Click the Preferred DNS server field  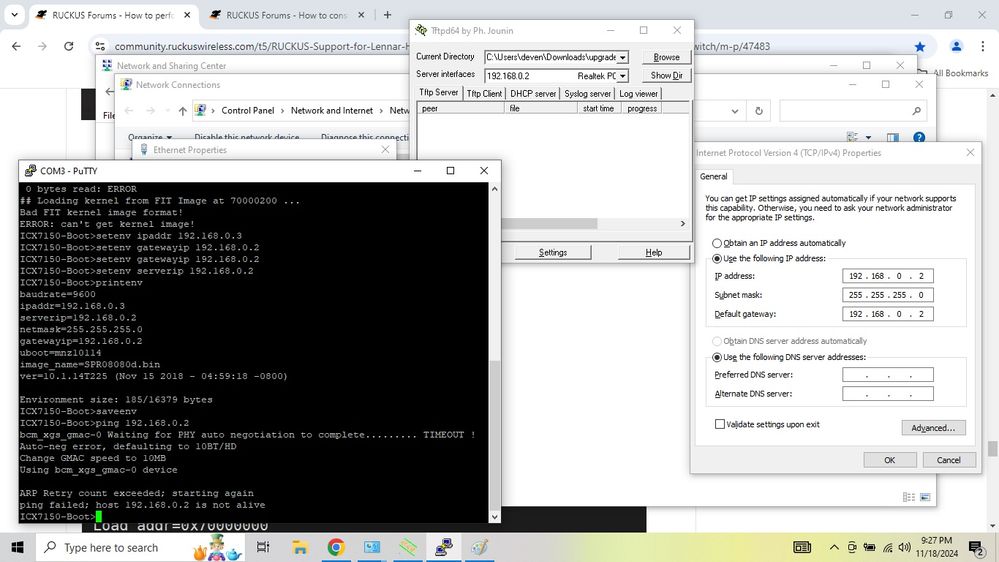click(888, 375)
